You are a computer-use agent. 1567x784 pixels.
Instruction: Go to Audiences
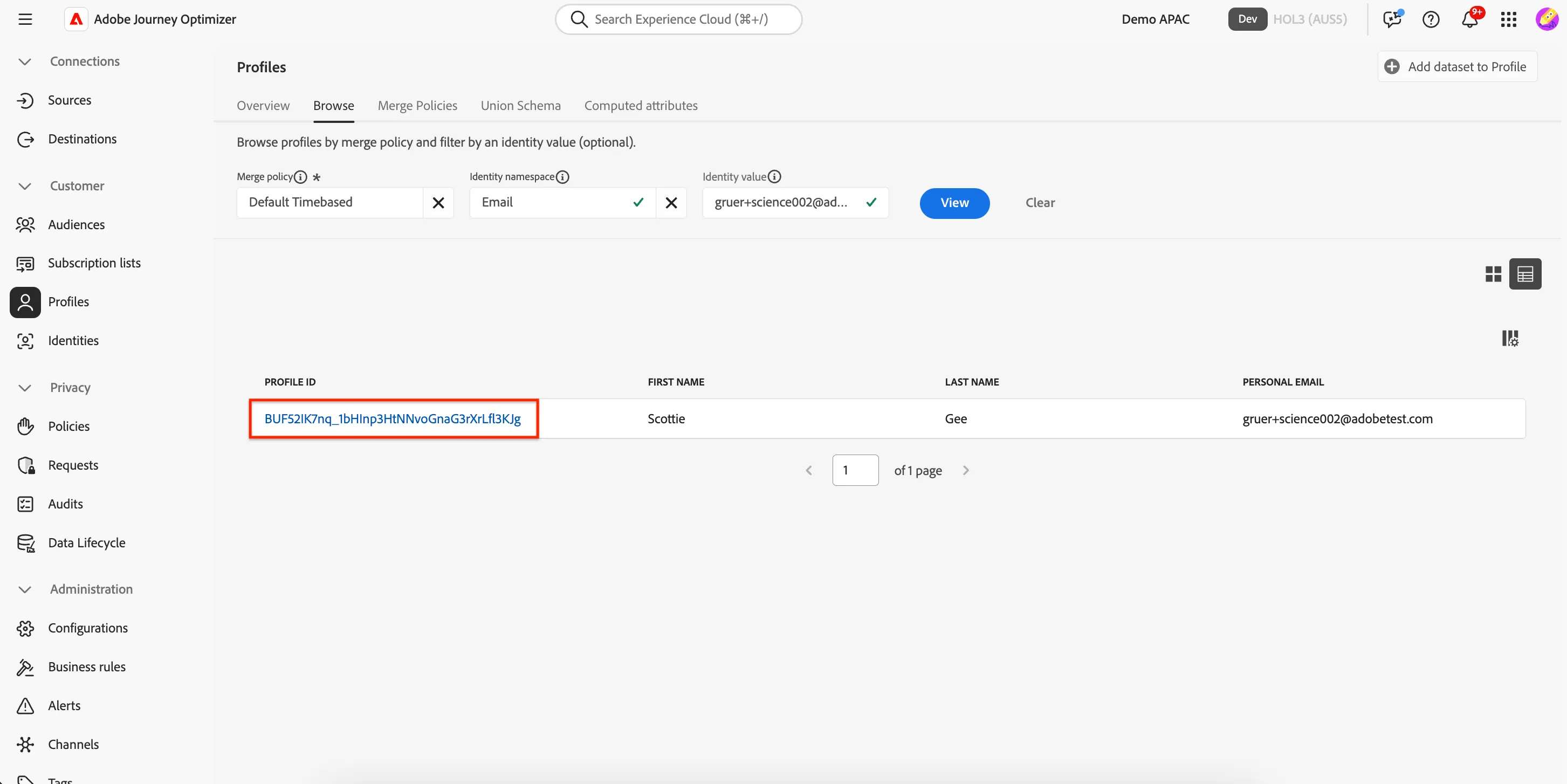tap(76, 225)
